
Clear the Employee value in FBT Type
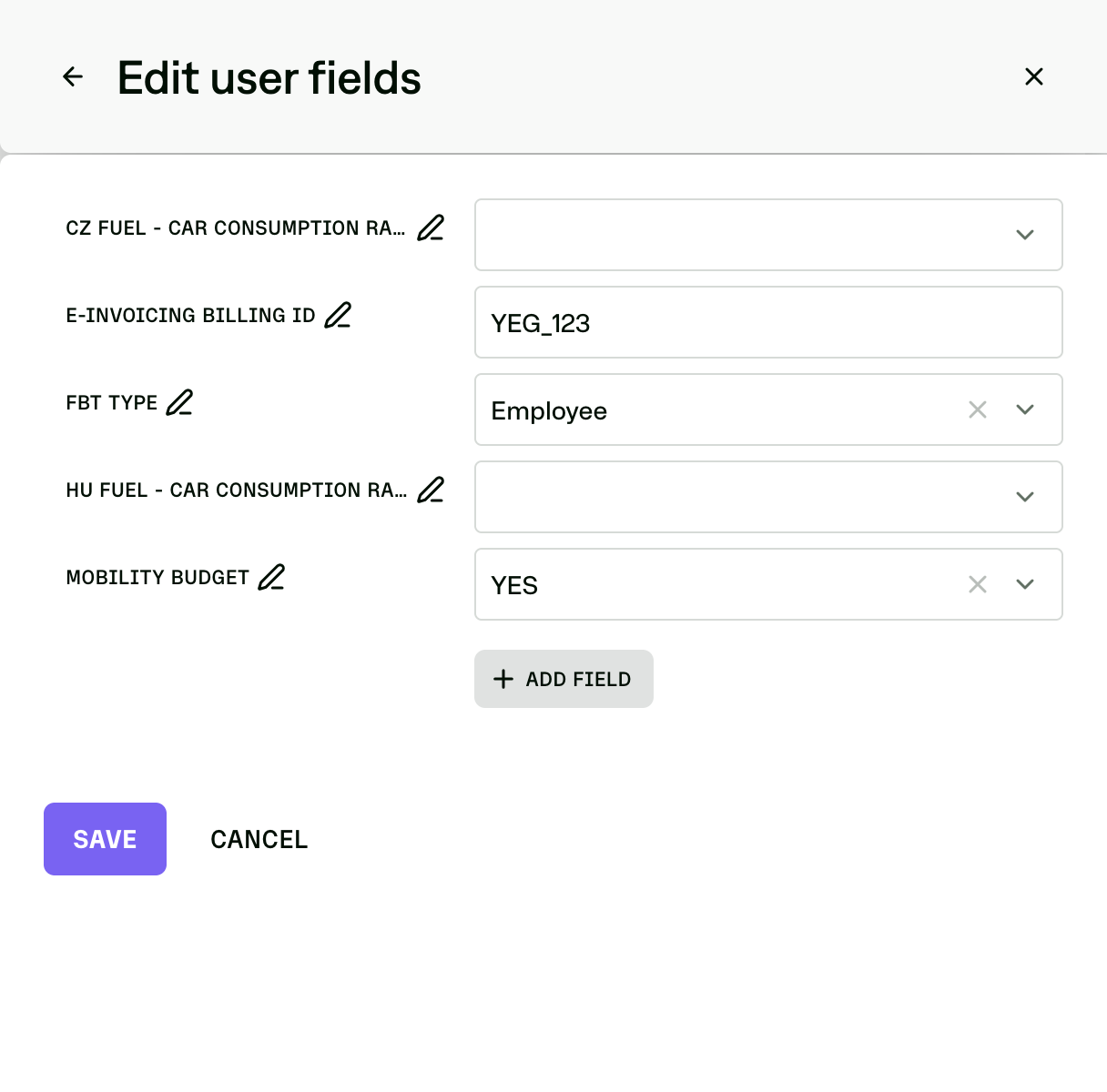click(978, 409)
